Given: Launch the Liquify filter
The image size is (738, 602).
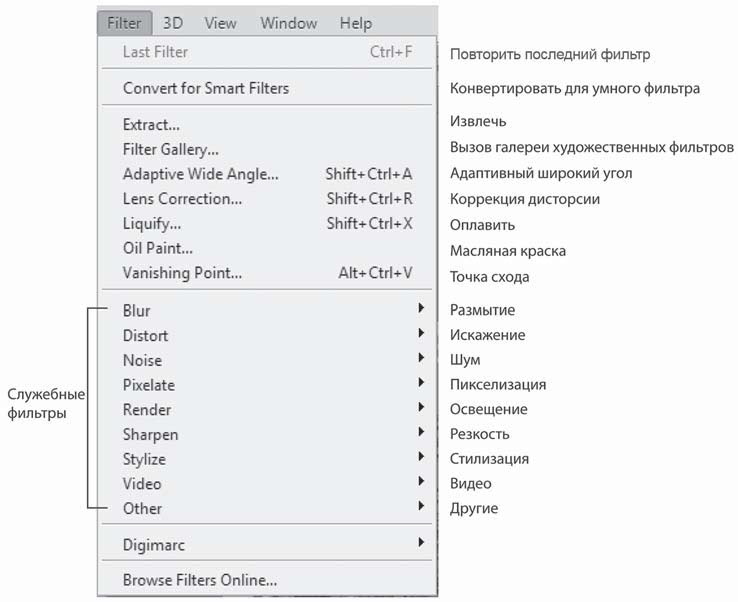Looking at the screenshot, I should pyautogui.click(x=152, y=223).
